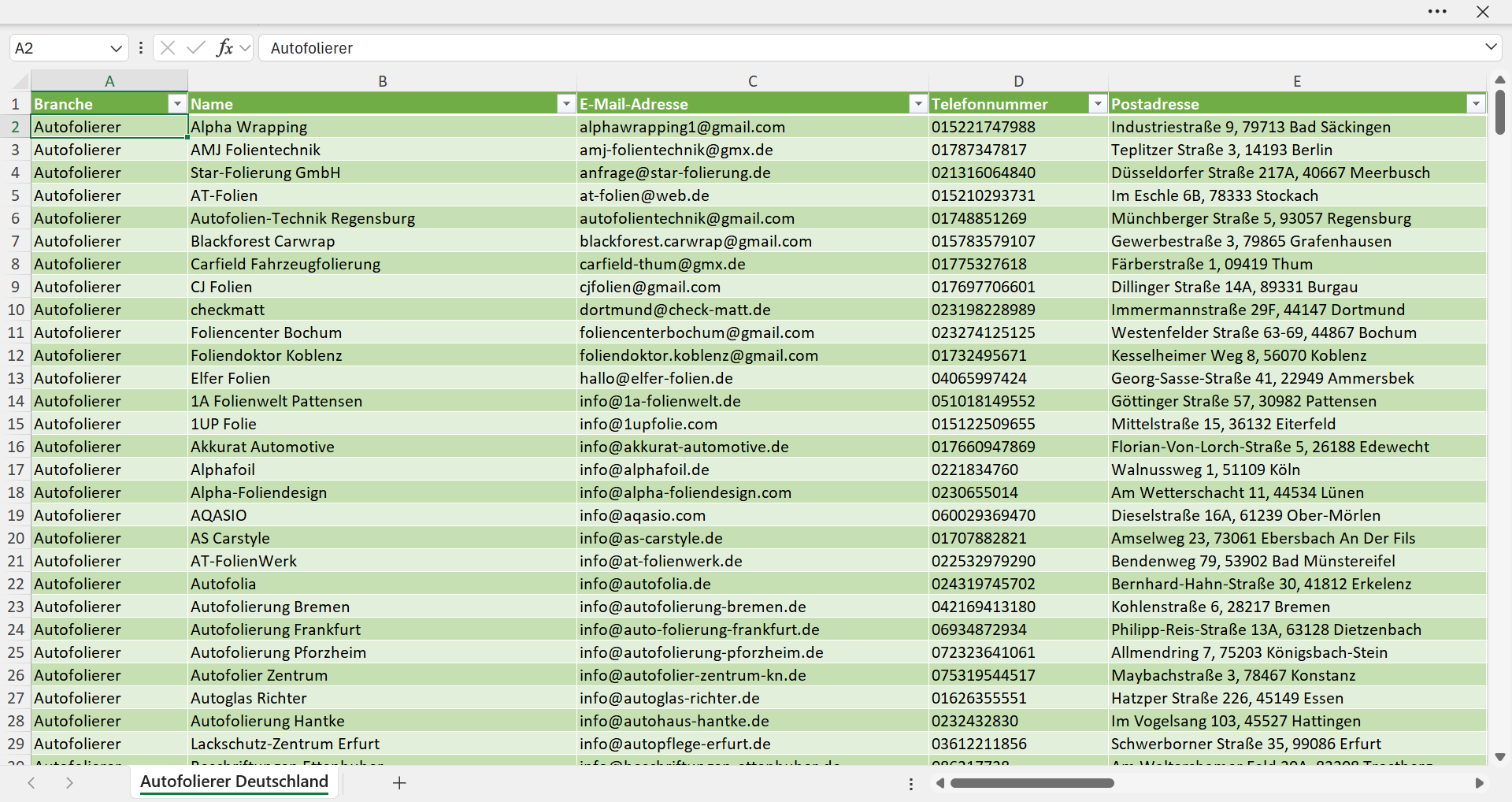Select row 15 header
The width and height of the screenshot is (1512, 802).
coord(15,424)
